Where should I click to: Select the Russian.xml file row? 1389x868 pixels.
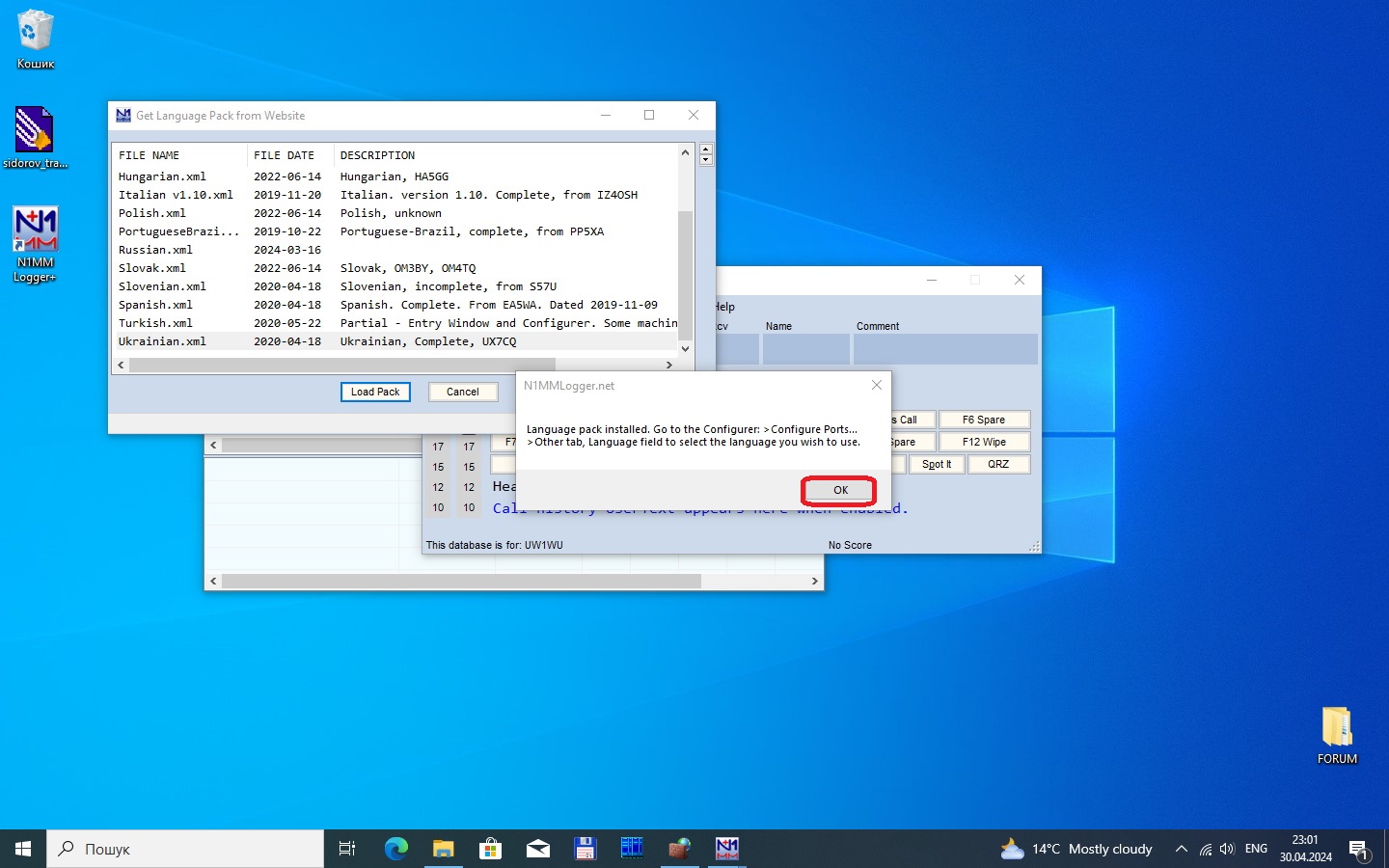coord(395,250)
